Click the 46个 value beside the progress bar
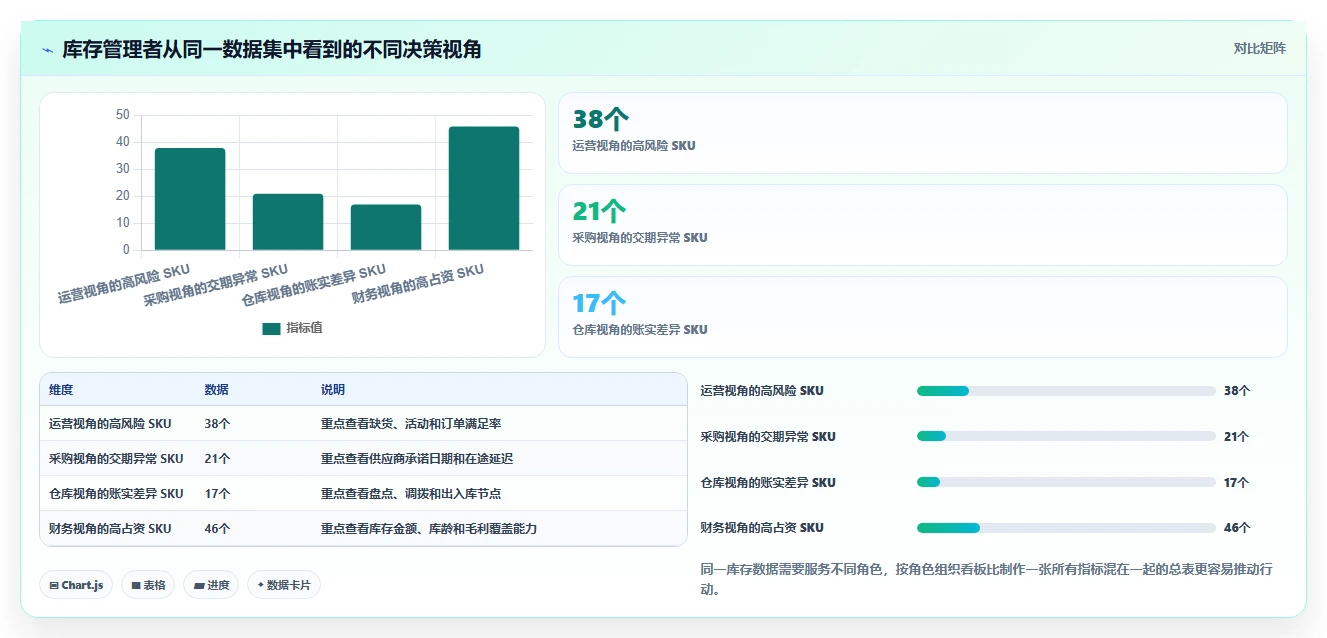The height and width of the screenshot is (638, 1327). tap(1237, 528)
